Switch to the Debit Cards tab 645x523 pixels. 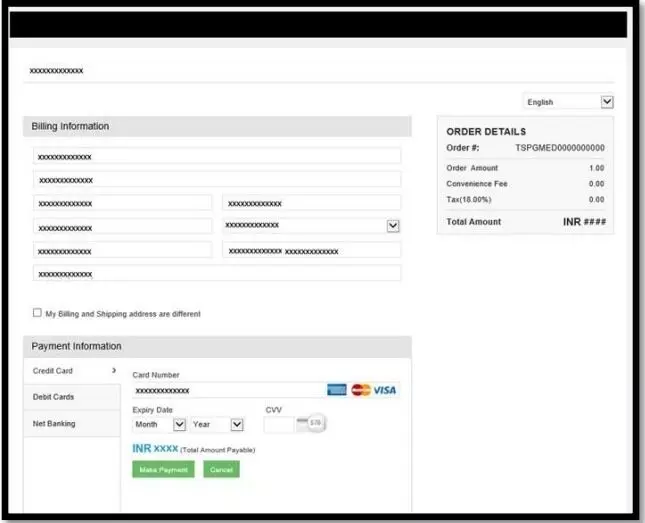[53, 397]
